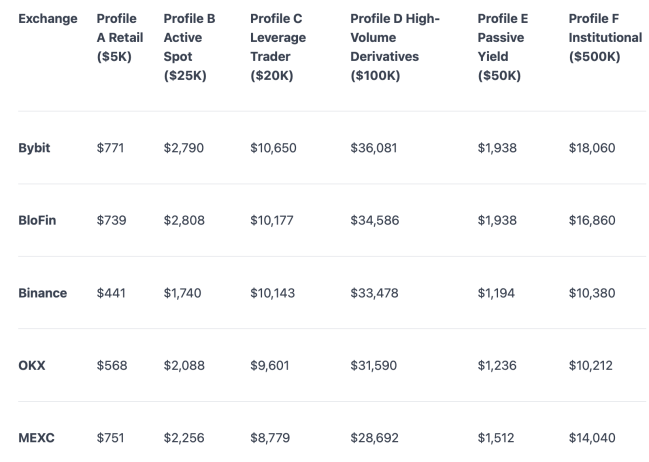The height and width of the screenshot is (462, 649).
Task: Select Profile C Leverage Trader header
Action: pos(278,47)
